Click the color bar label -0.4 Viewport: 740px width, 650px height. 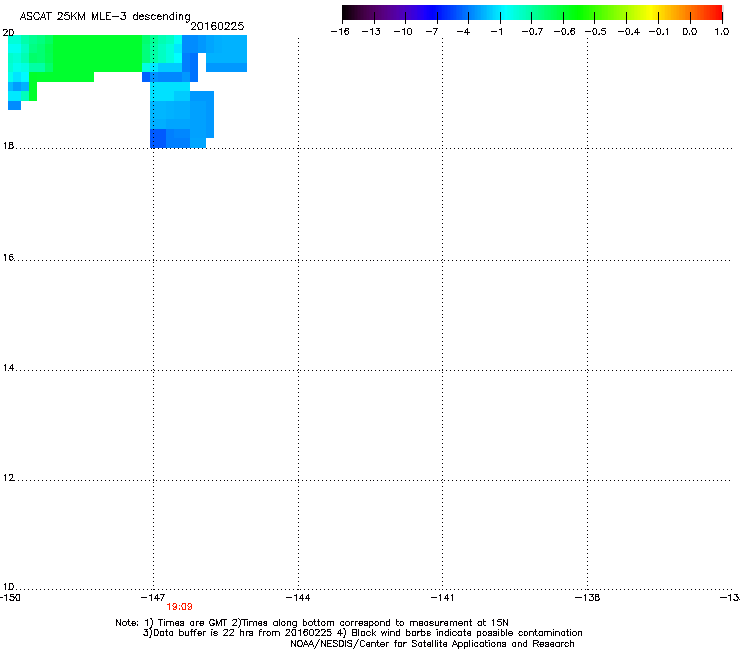[629, 32]
